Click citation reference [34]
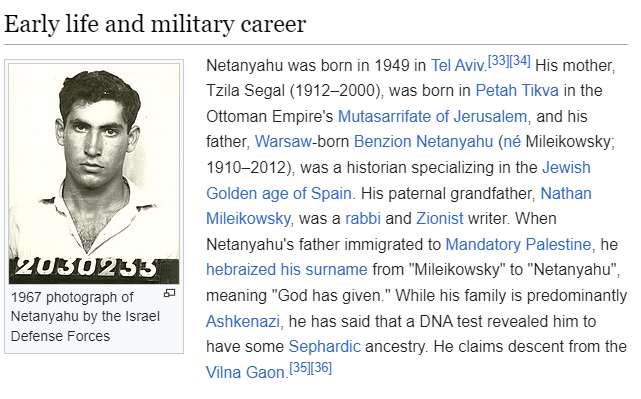641x399 pixels. point(520,61)
